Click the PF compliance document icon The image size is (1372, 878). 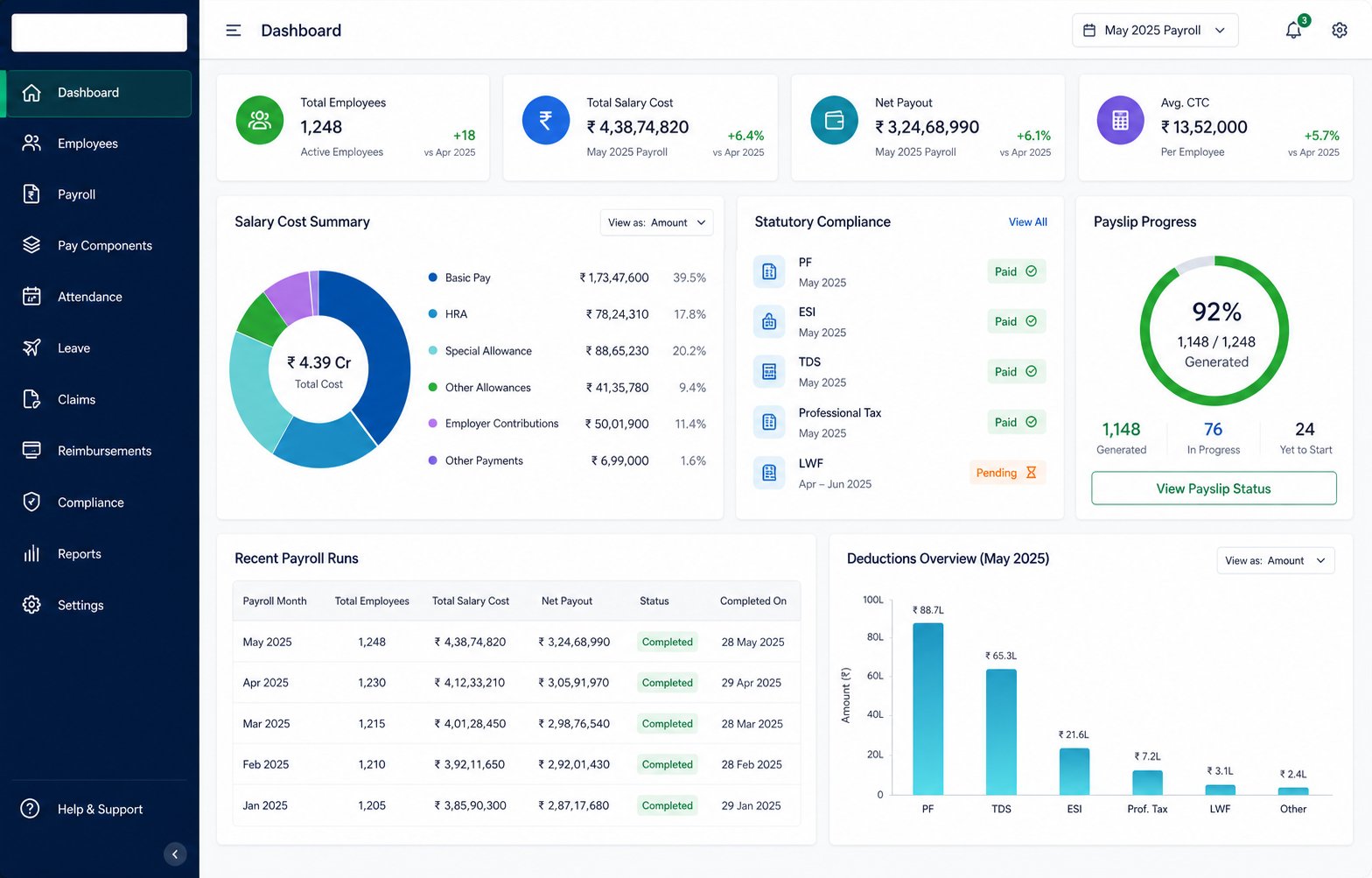[x=769, y=271]
